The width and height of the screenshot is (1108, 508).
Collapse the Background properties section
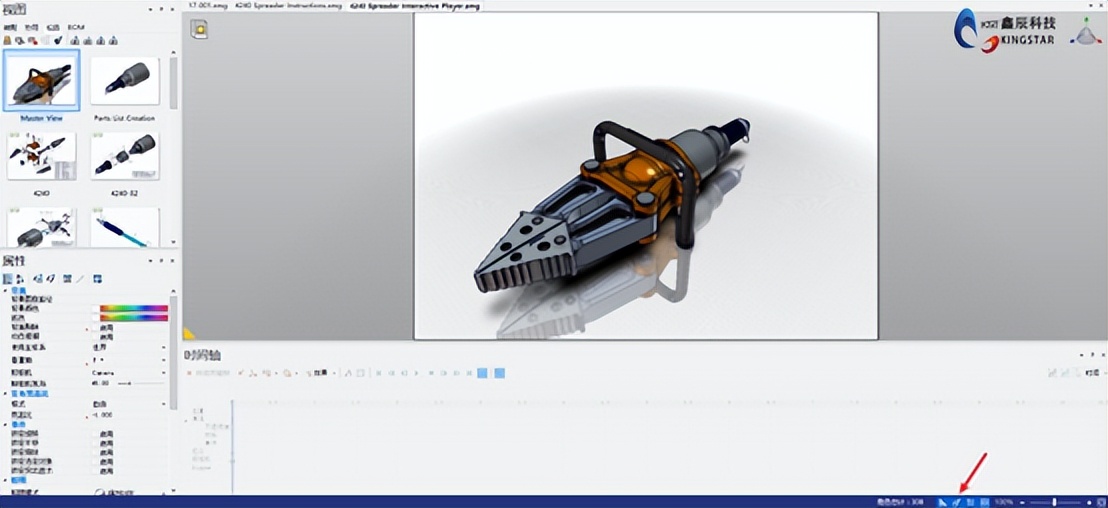5,290
